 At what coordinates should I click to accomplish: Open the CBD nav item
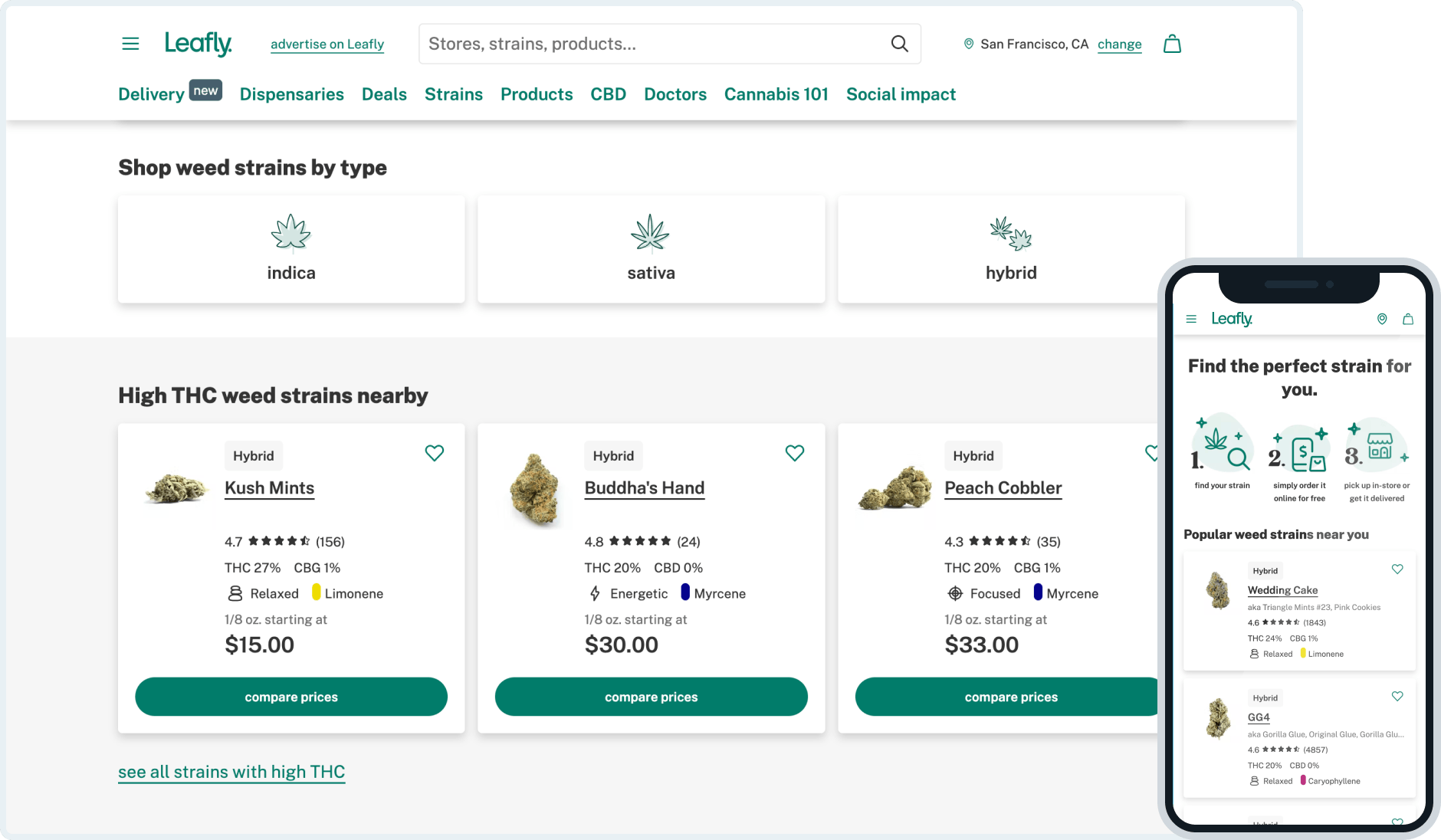point(609,94)
